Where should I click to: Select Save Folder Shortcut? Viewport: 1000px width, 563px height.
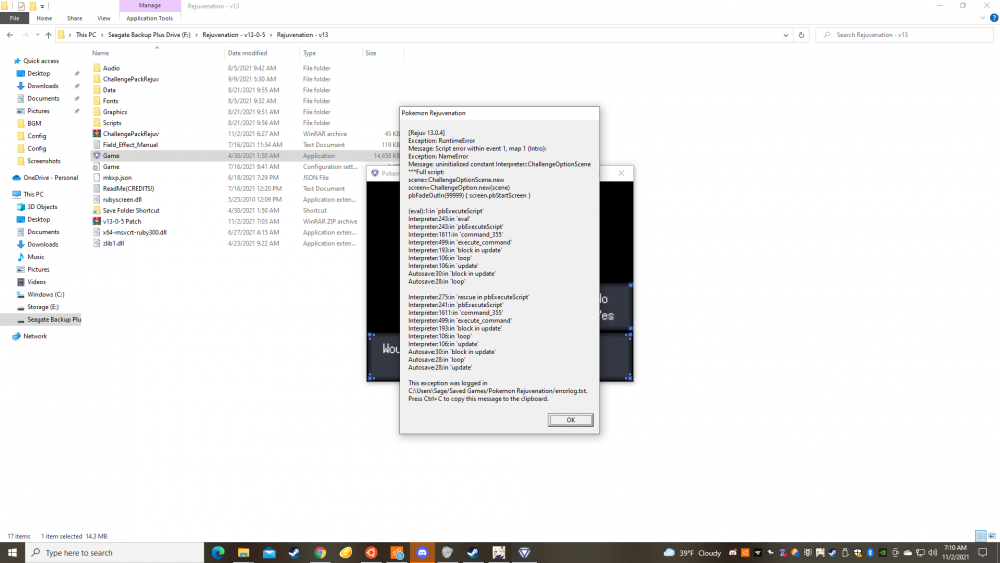click(x=131, y=210)
